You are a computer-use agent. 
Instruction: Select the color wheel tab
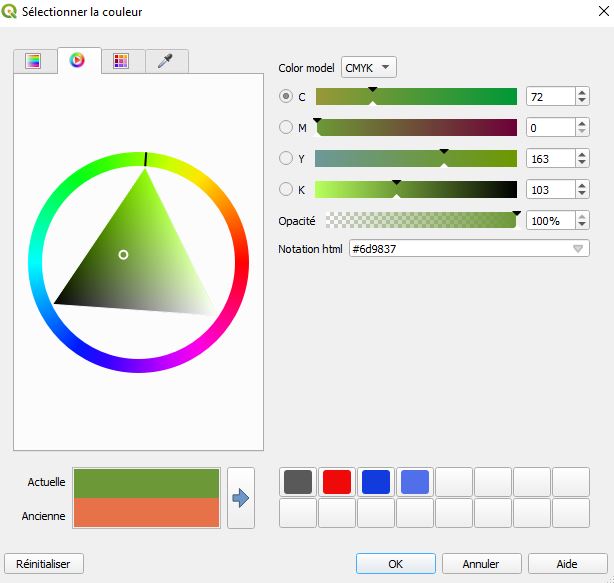click(x=78, y=61)
